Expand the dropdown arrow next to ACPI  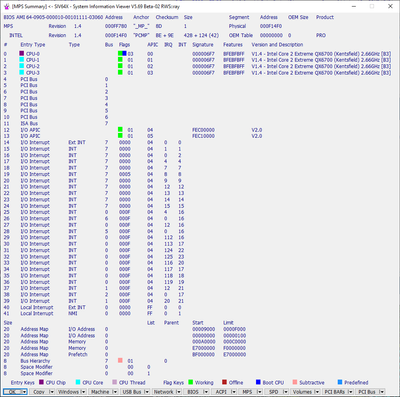click(234, 392)
